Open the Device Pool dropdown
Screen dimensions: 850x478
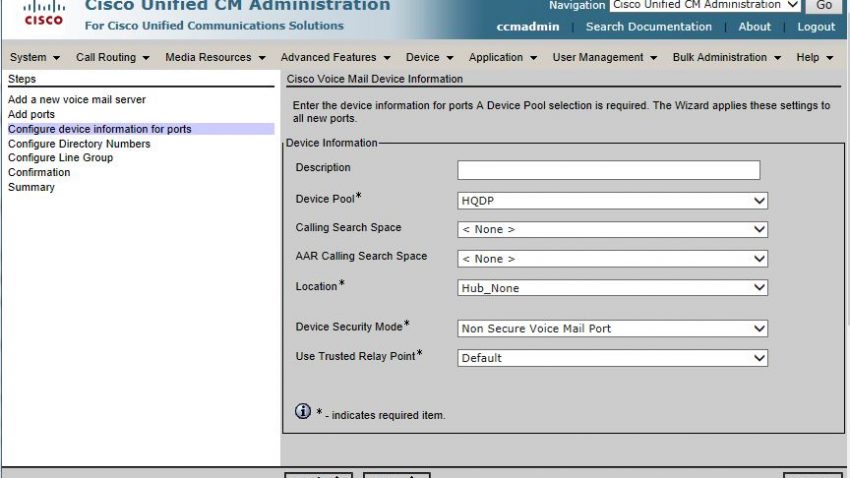[x=612, y=201]
